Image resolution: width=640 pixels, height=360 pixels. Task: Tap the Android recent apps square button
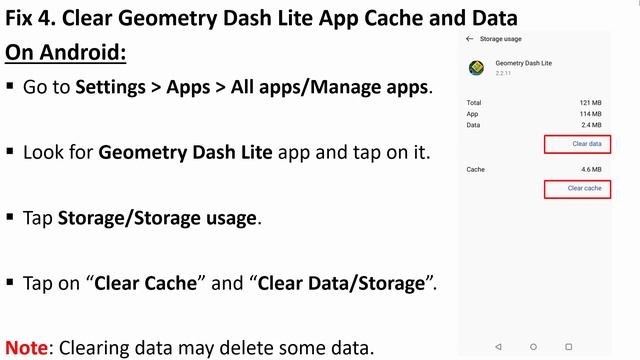tap(569, 347)
